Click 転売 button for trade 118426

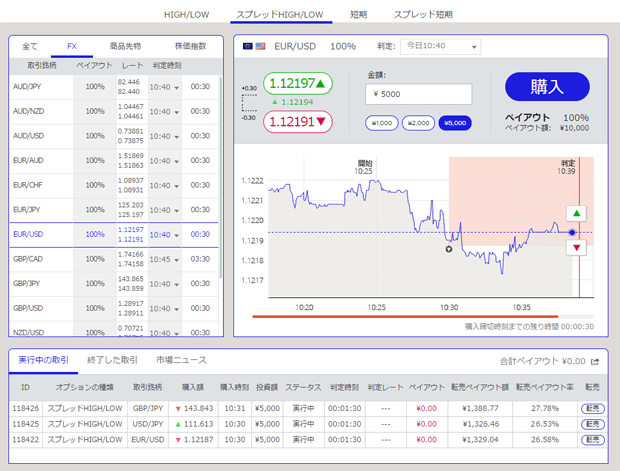(593, 409)
